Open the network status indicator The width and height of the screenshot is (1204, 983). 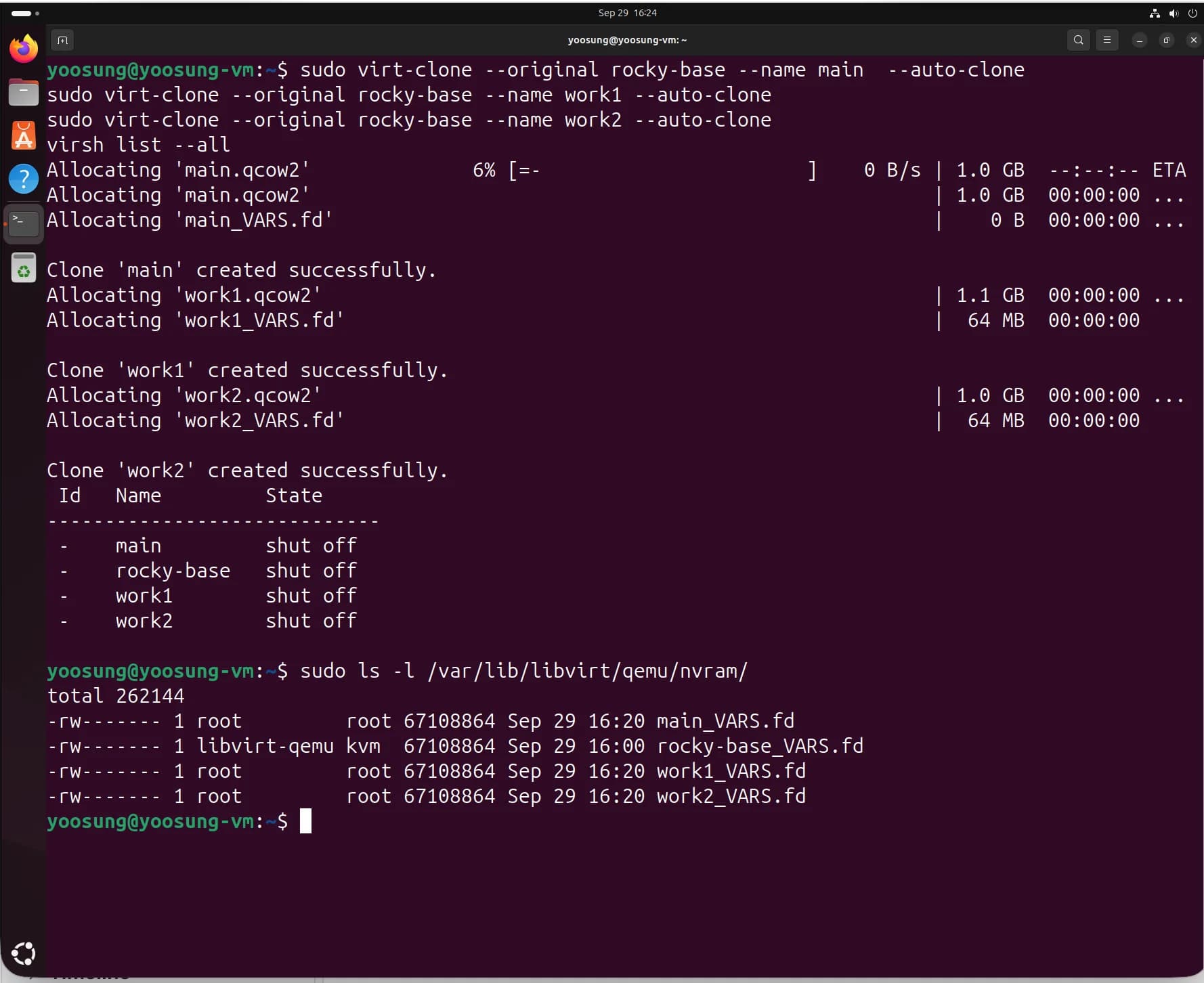click(x=1155, y=13)
